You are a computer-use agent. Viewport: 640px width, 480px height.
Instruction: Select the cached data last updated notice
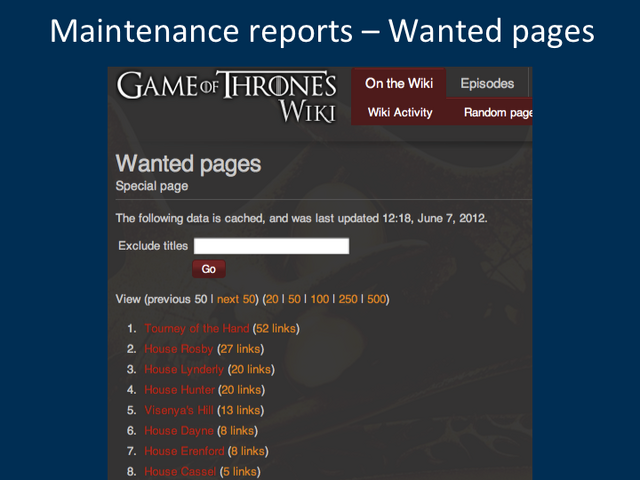[301, 218]
